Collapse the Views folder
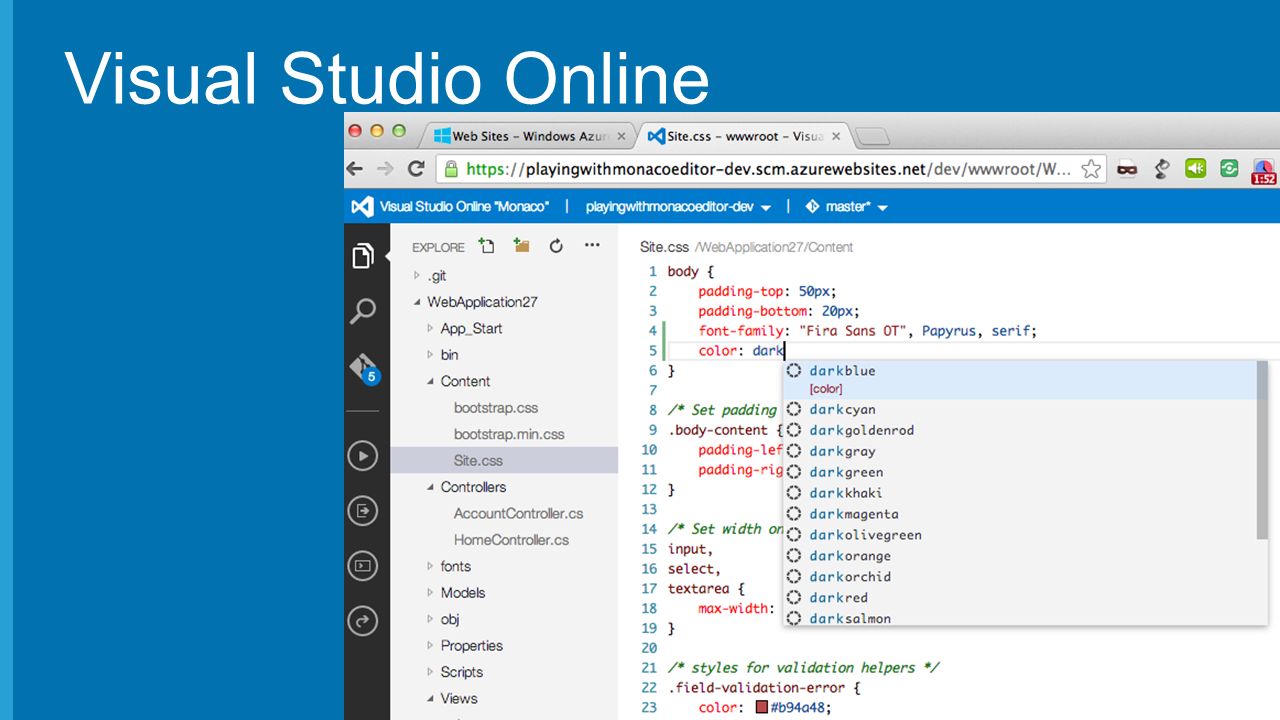 431,698
